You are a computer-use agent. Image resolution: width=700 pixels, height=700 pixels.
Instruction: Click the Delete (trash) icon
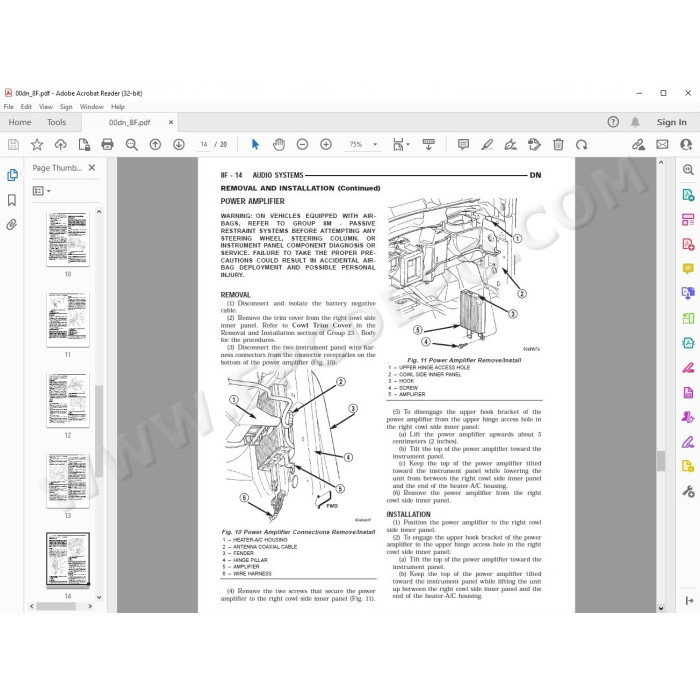558,145
